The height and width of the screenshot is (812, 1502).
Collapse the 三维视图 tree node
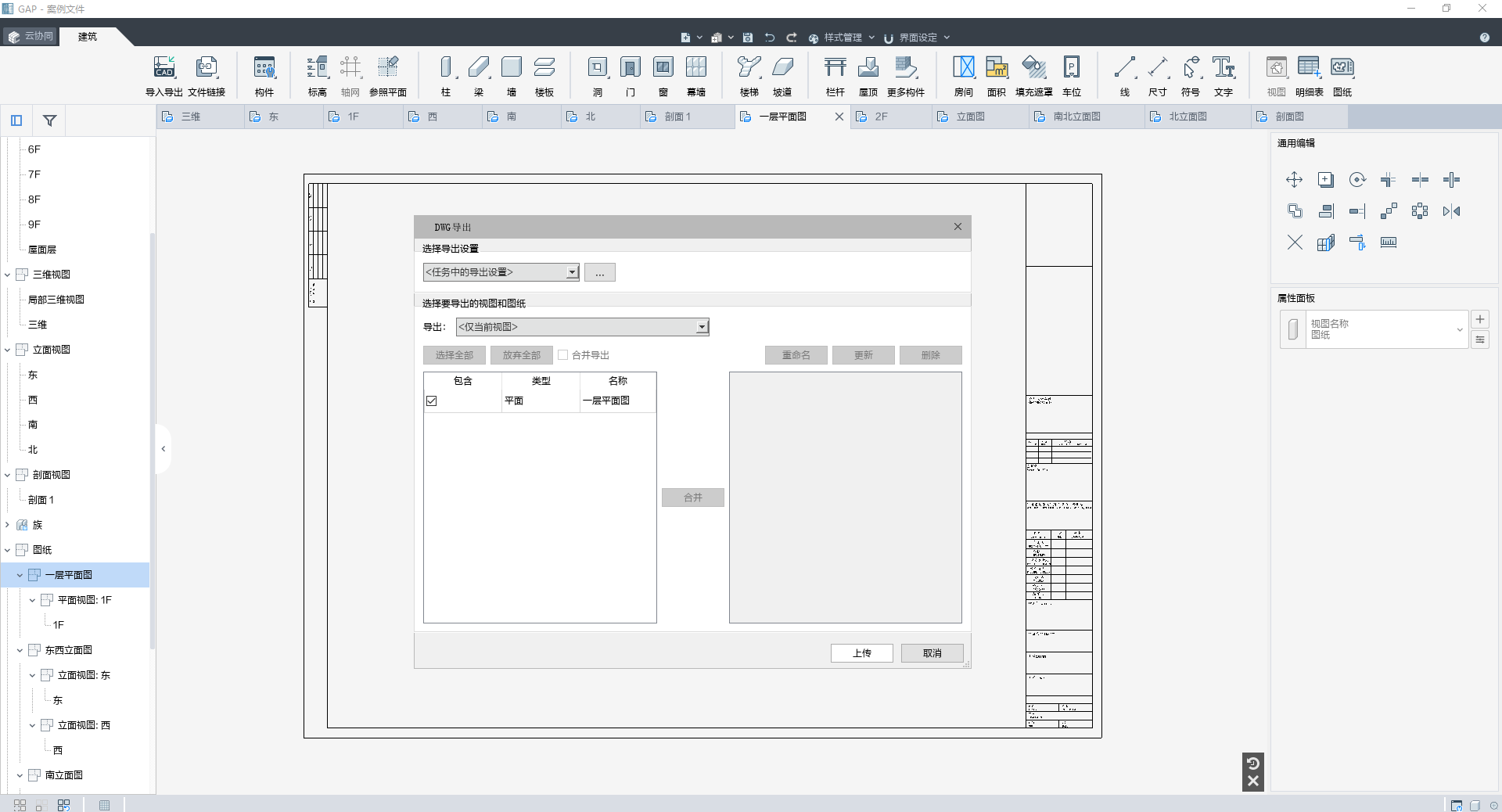(x=7, y=275)
